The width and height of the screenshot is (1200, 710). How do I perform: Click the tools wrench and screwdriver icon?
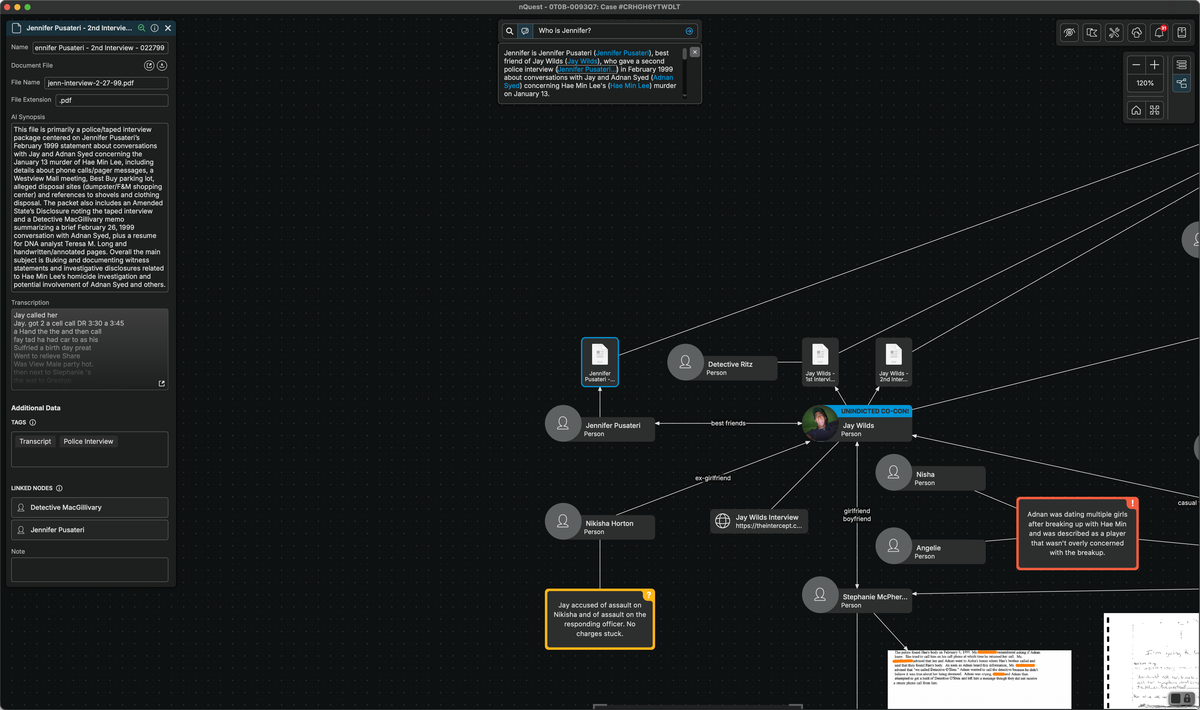click(x=1114, y=33)
